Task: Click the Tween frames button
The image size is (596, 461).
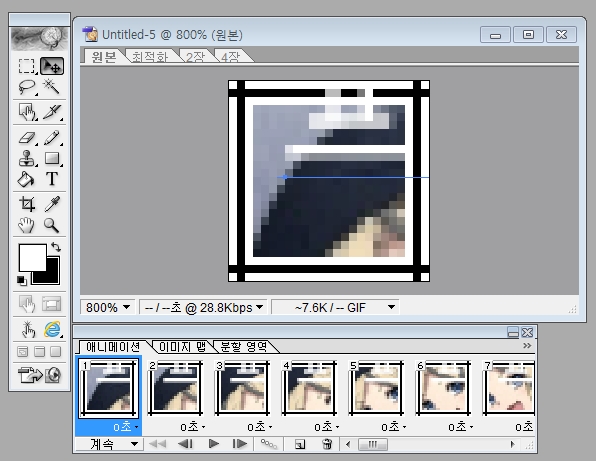Action: point(269,444)
